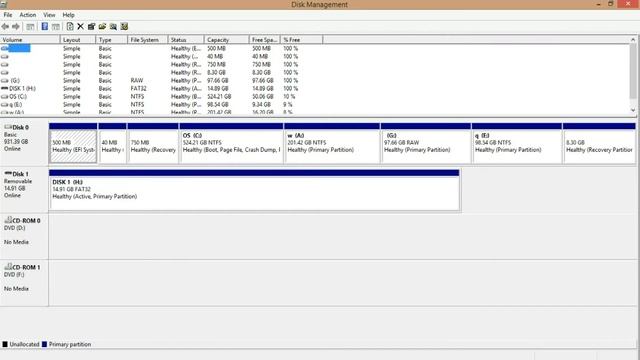This screenshot has width=640, height=360.
Task: Click the Back arrow in the toolbar
Action: tap(5, 27)
